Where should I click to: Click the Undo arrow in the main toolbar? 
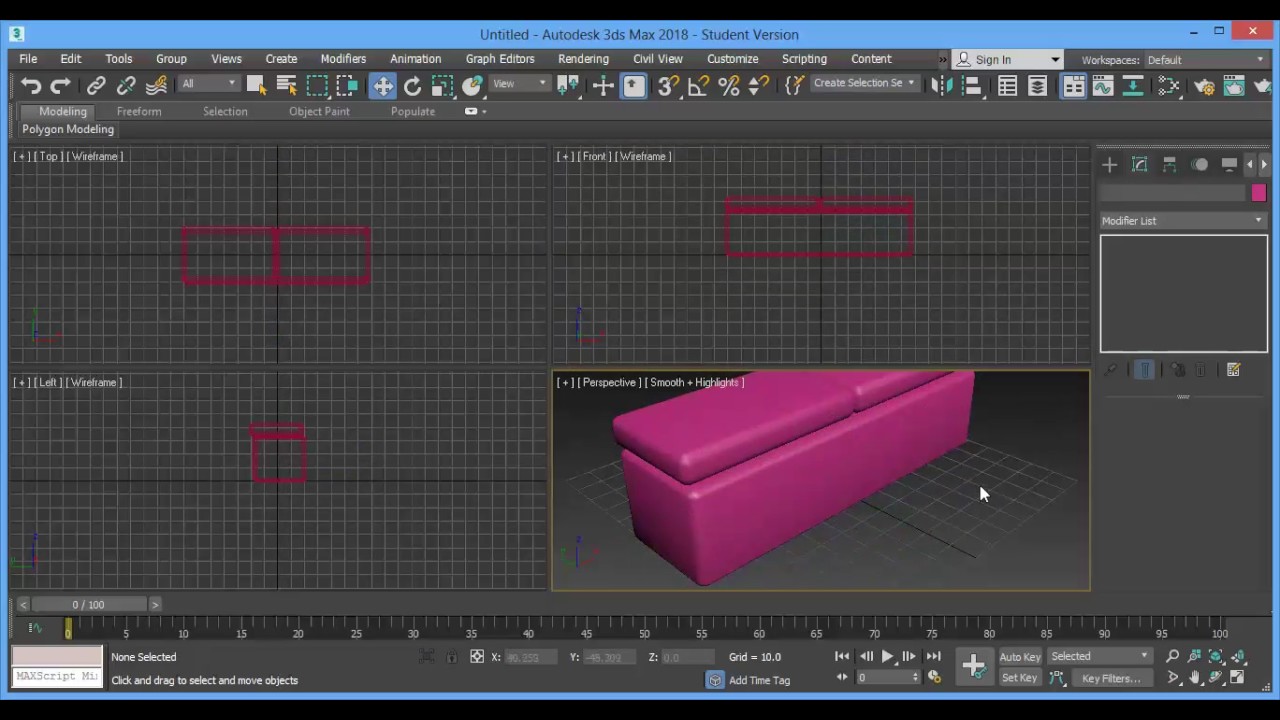click(31, 86)
